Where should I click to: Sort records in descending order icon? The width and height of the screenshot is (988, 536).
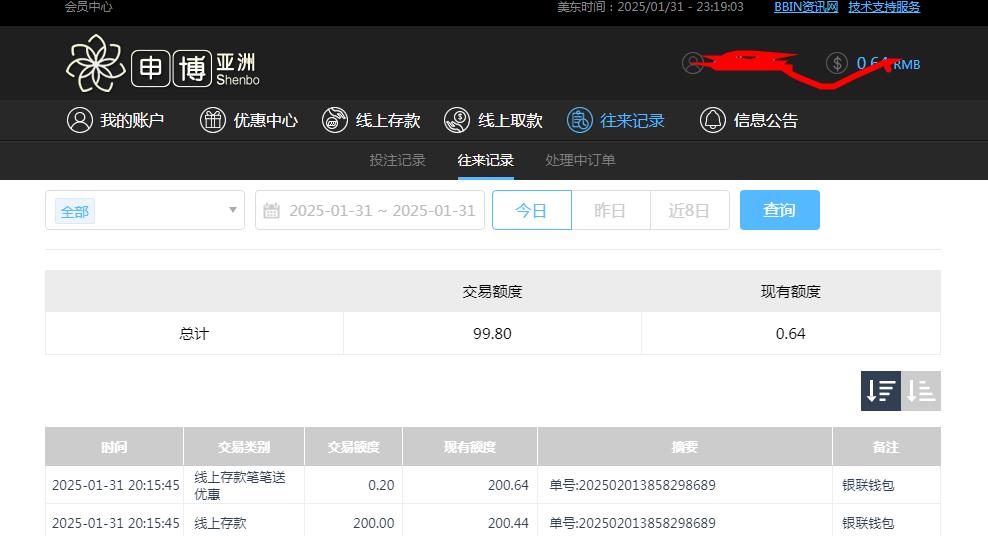[x=881, y=391]
